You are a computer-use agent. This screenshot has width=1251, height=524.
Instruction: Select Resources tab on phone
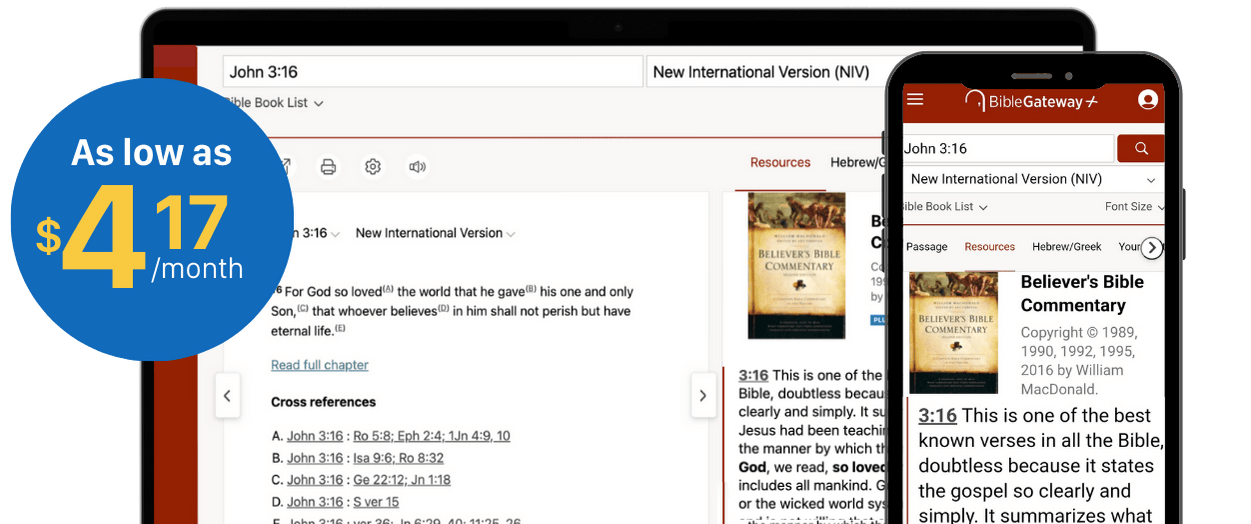coord(990,247)
